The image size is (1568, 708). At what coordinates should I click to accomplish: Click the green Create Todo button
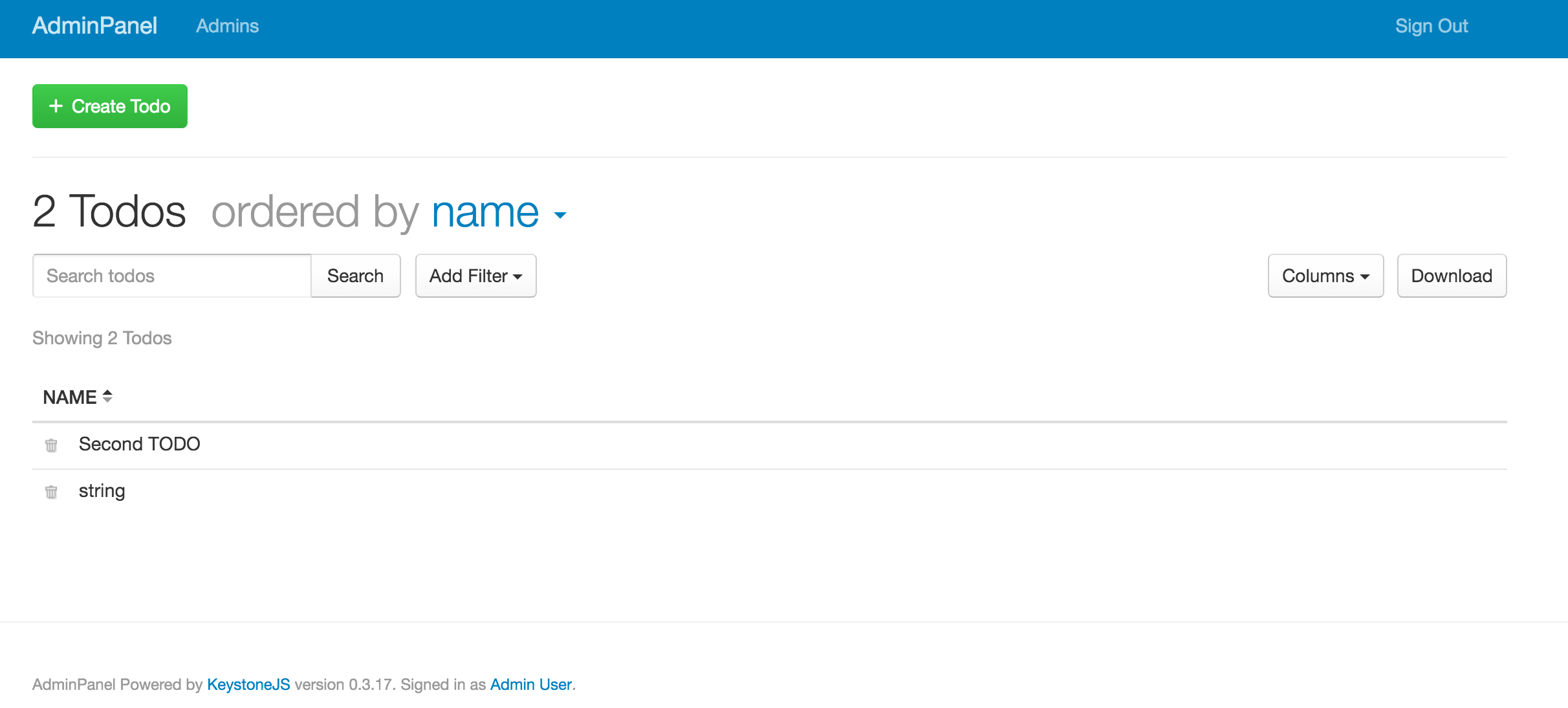tap(109, 106)
